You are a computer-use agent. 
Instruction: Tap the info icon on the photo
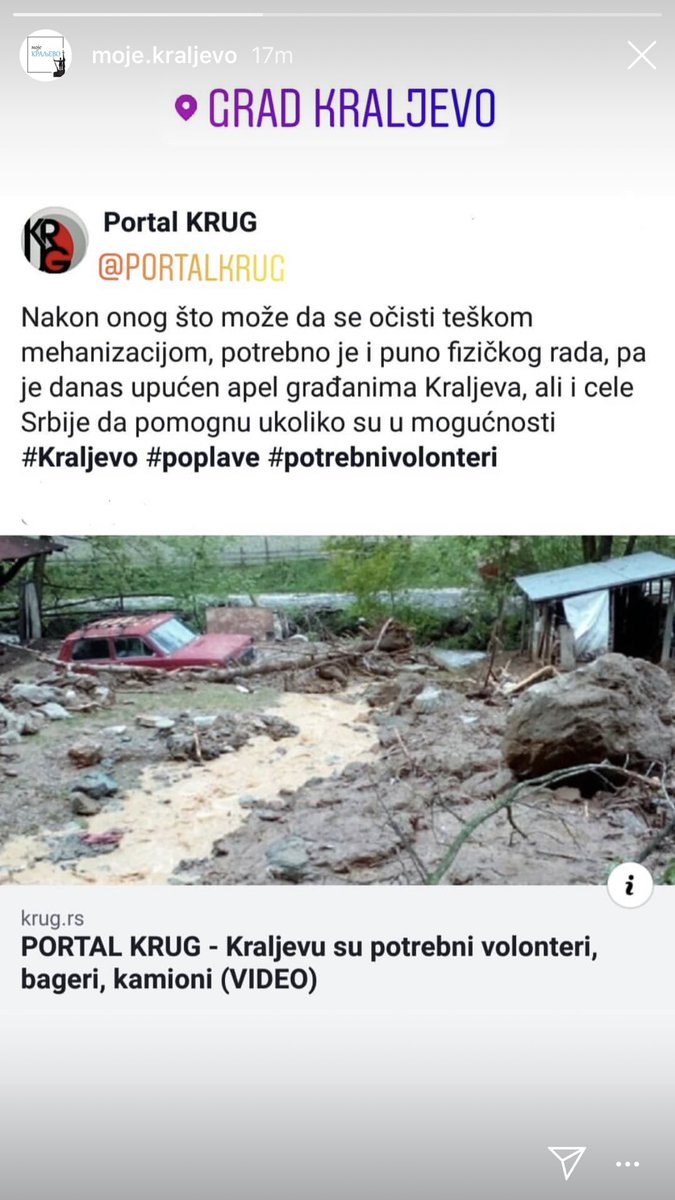(x=630, y=885)
